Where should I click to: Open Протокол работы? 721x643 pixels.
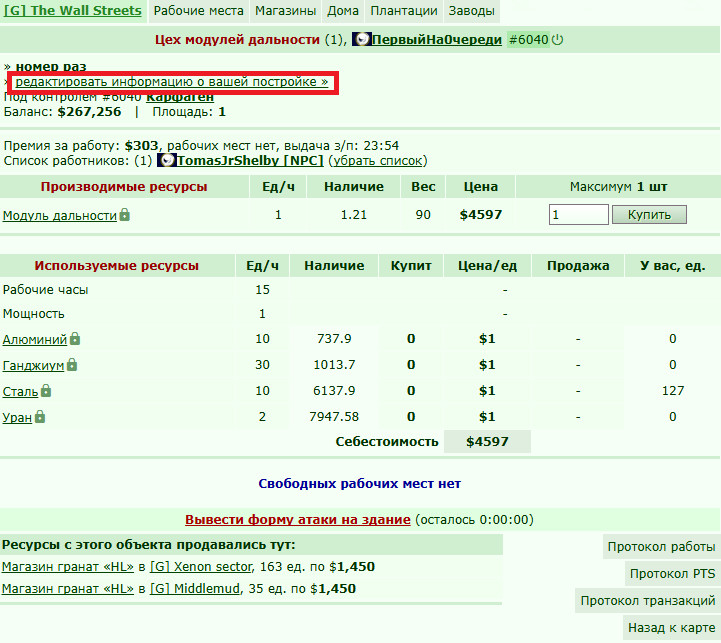[661, 547]
